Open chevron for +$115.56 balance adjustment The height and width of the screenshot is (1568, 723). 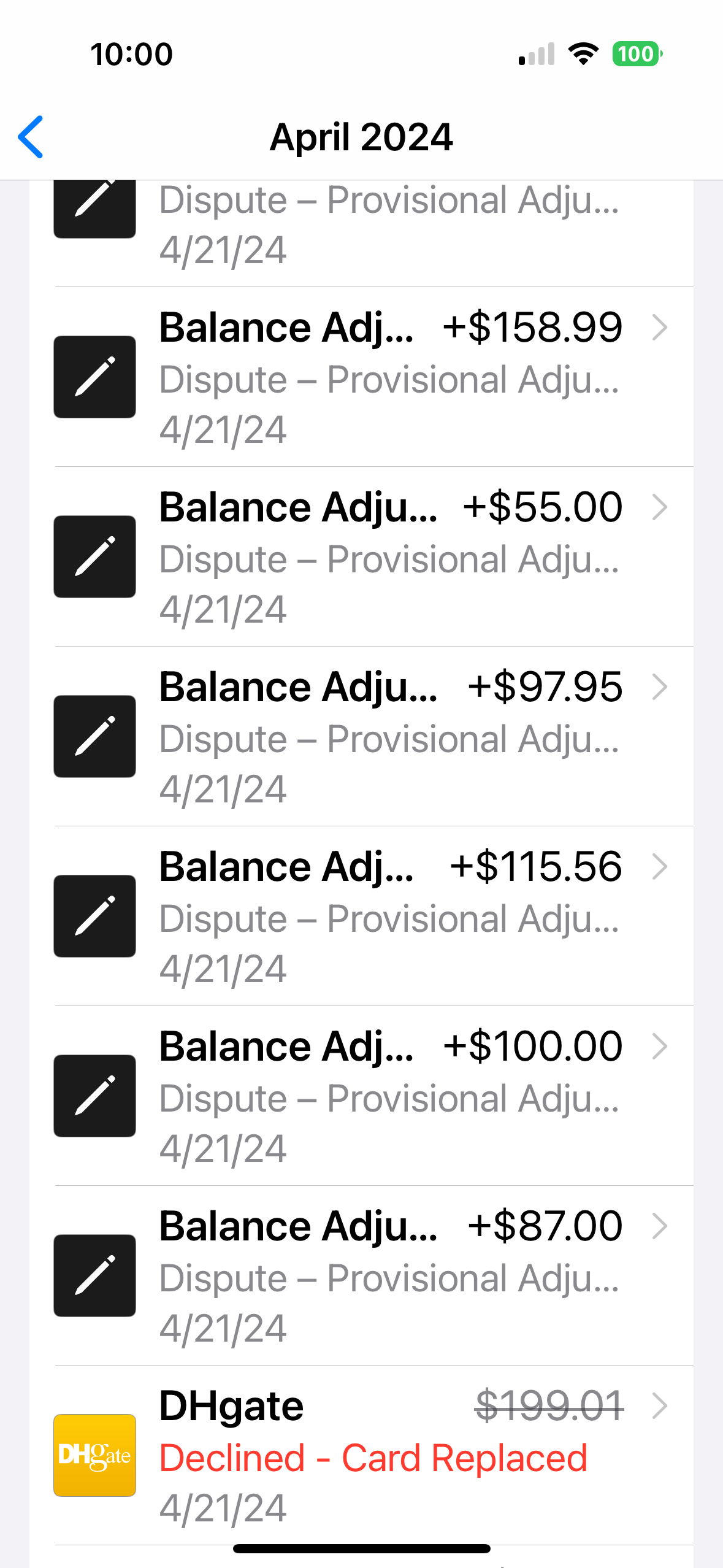click(x=659, y=867)
